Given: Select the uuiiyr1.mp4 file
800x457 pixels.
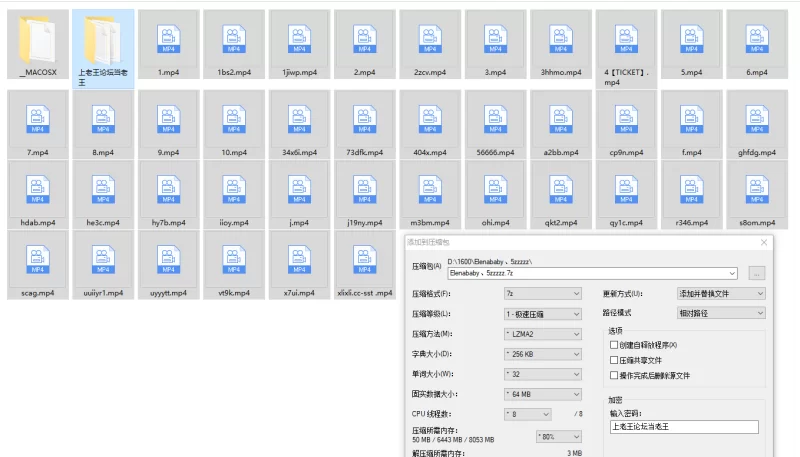Looking at the screenshot, I should (103, 265).
